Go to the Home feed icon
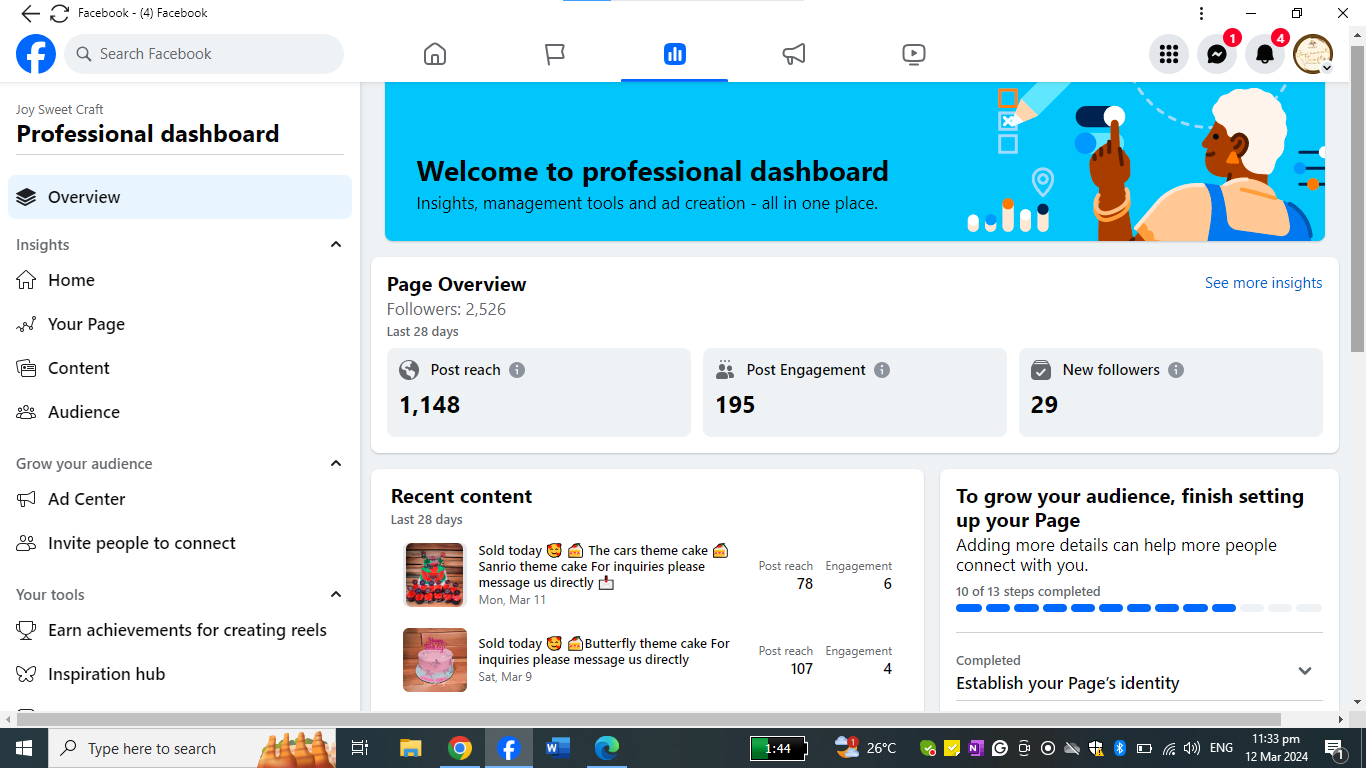 [x=435, y=54]
